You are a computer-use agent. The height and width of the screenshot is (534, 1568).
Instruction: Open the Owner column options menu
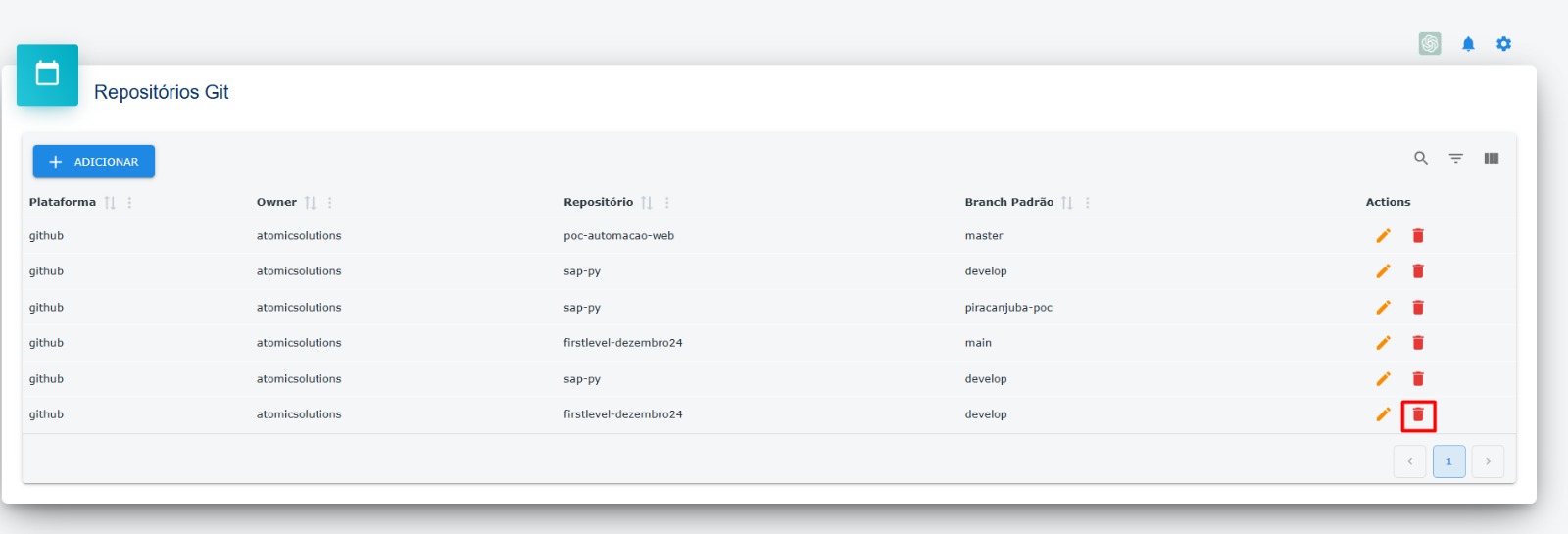[330, 203]
